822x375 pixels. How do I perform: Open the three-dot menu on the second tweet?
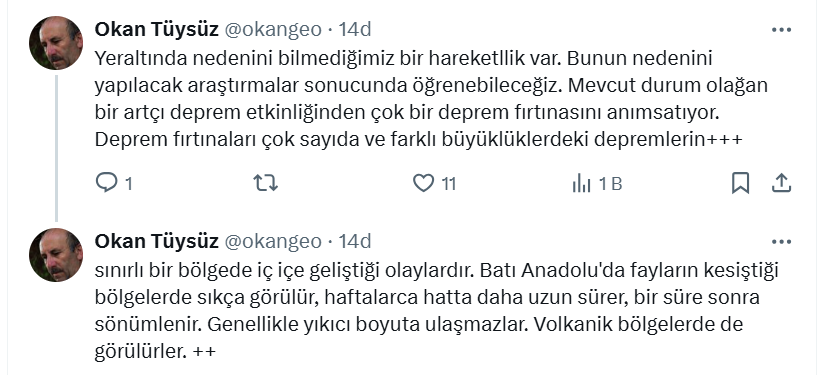click(x=781, y=242)
